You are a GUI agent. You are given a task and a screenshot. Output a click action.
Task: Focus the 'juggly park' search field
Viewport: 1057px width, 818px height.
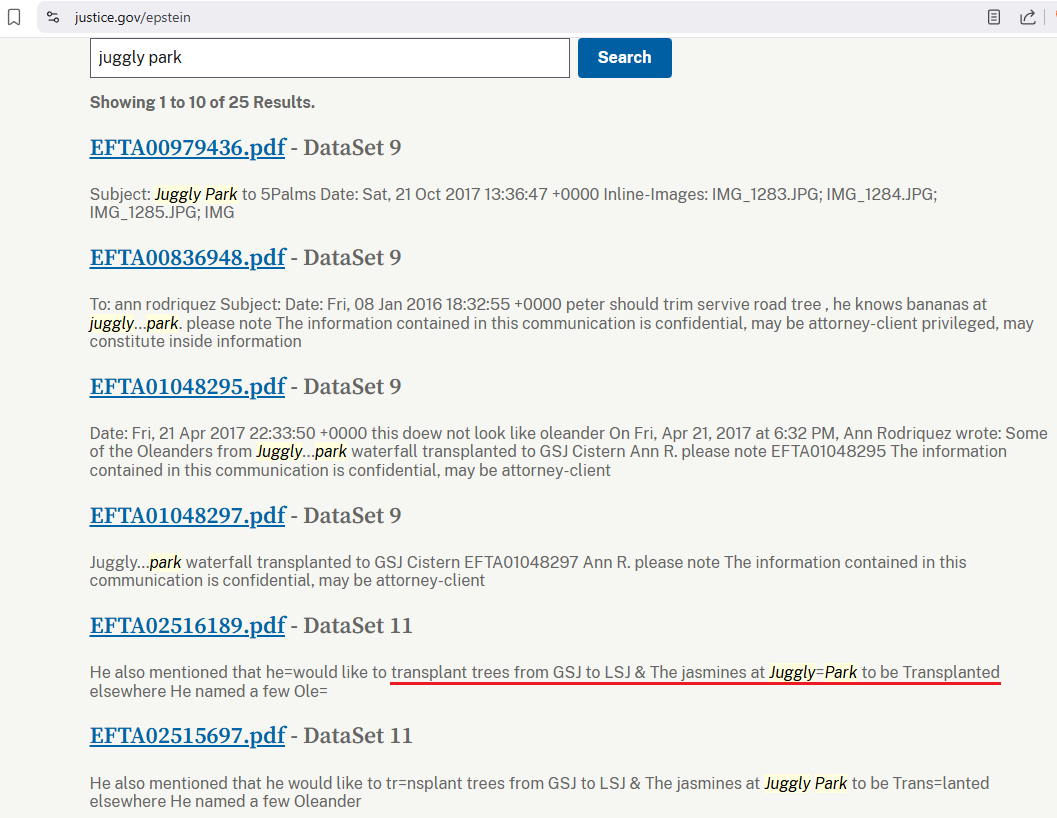point(329,58)
